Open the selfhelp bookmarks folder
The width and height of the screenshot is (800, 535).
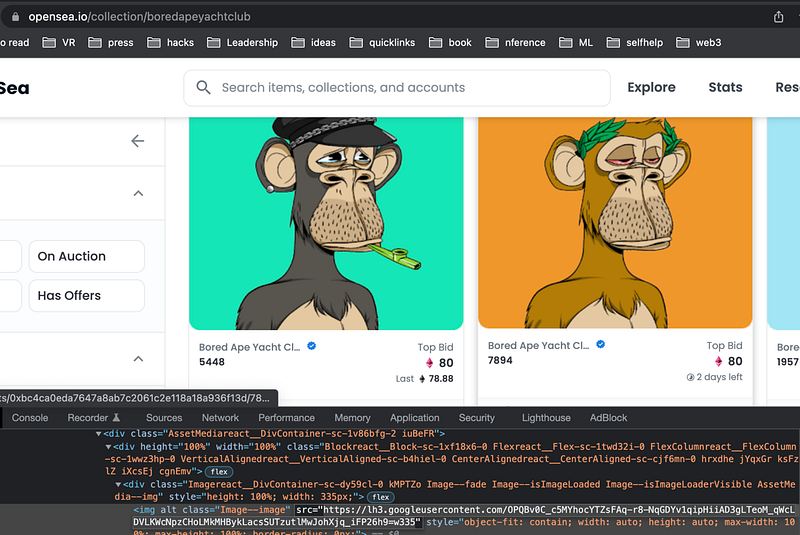pyautogui.click(x=635, y=42)
